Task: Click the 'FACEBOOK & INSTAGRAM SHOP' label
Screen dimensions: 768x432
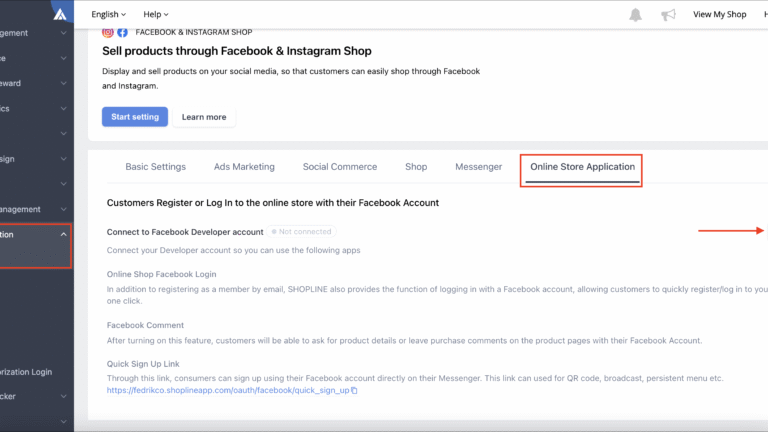Action: pos(194,32)
